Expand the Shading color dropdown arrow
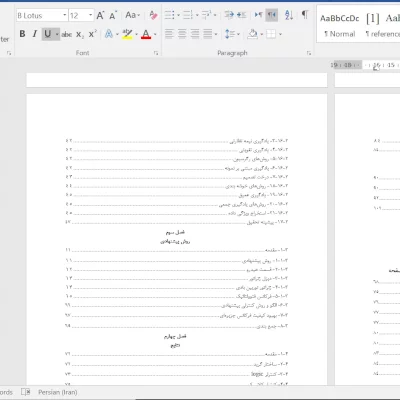 coord(262,34)
